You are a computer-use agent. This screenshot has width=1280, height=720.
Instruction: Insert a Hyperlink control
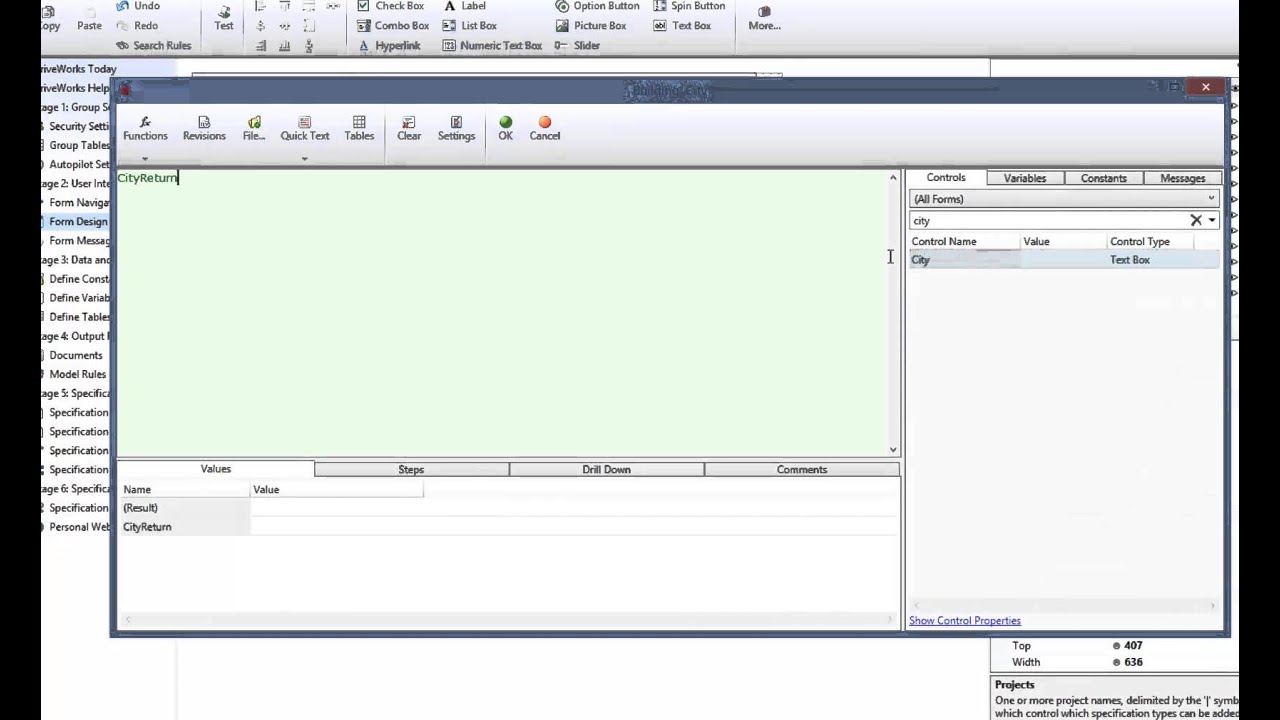coord(389,45)
